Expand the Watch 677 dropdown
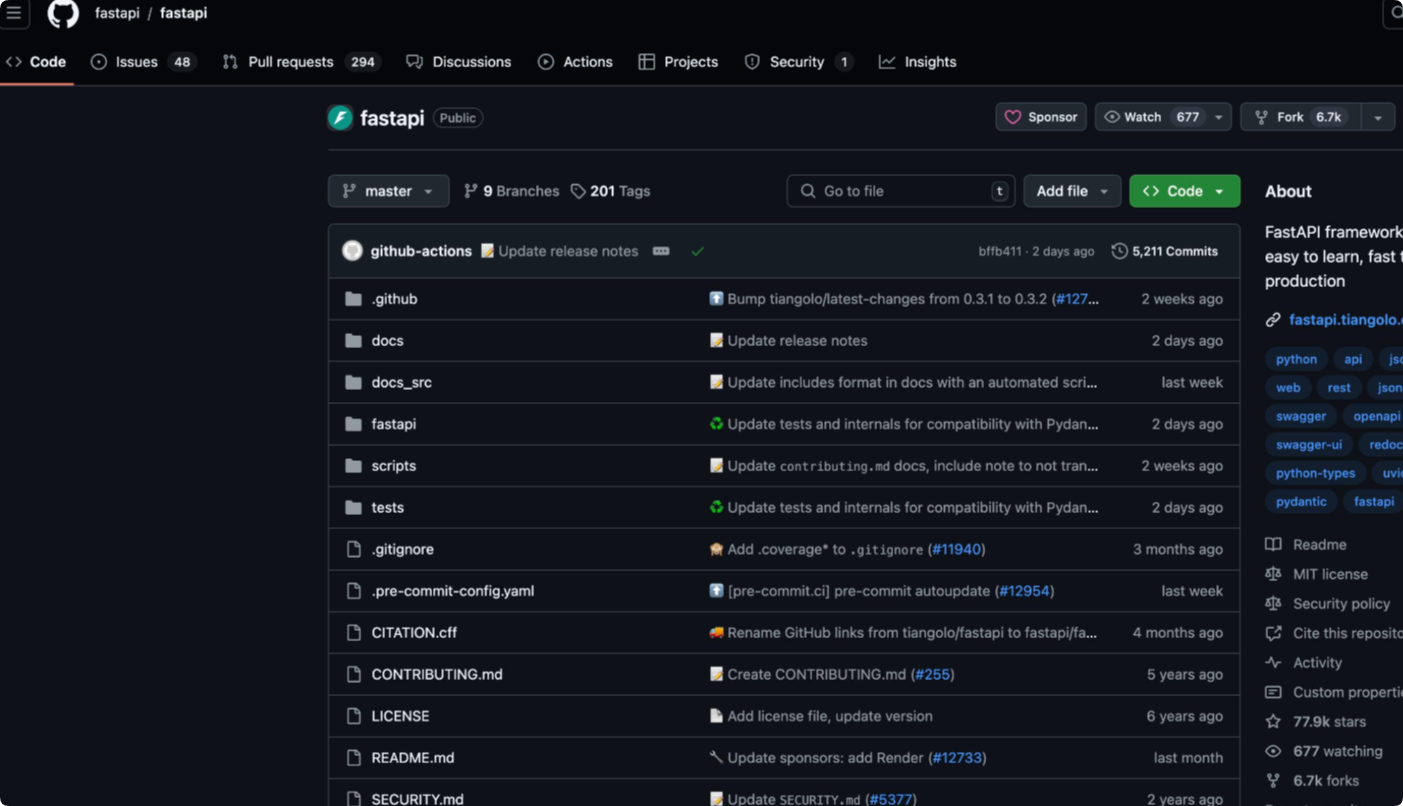Screen dimensions: 1403x806 click(x=1219, y=117)
